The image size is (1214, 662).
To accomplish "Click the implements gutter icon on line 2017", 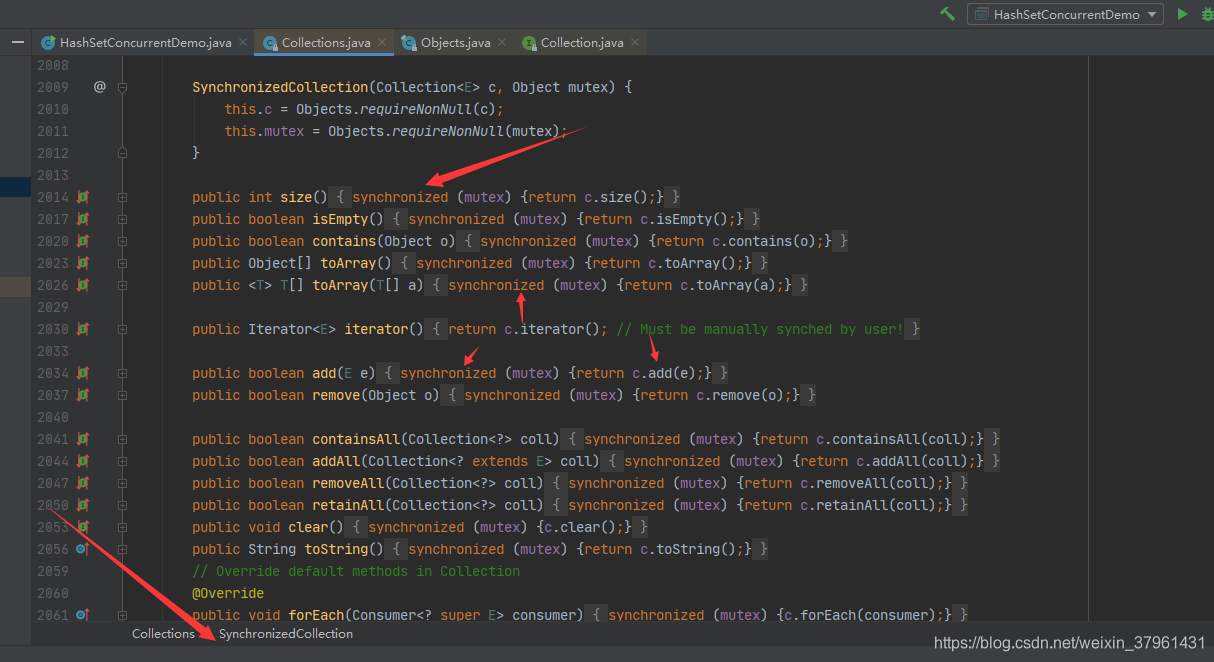I will (82, 219).
